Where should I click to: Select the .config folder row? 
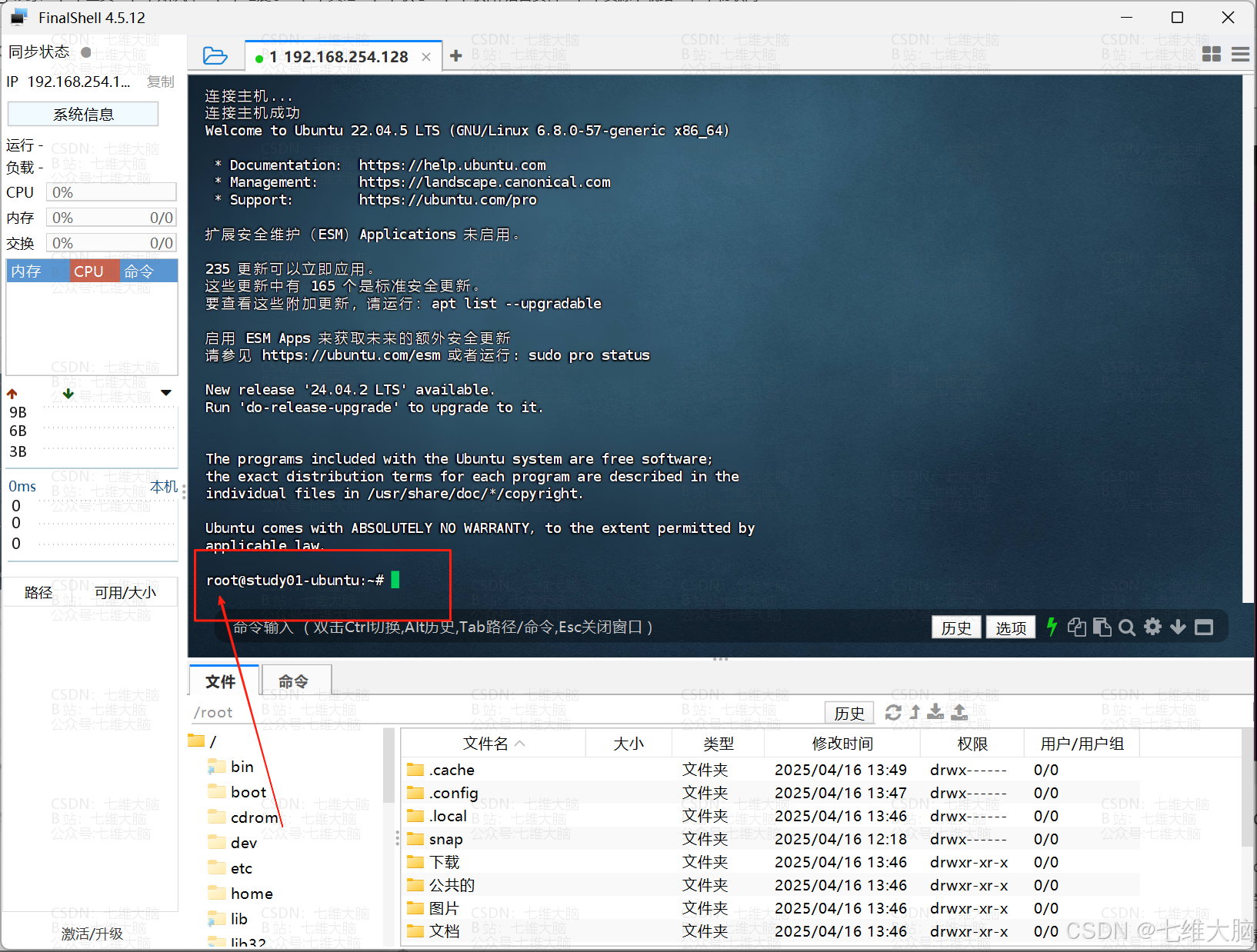[769, 793]
